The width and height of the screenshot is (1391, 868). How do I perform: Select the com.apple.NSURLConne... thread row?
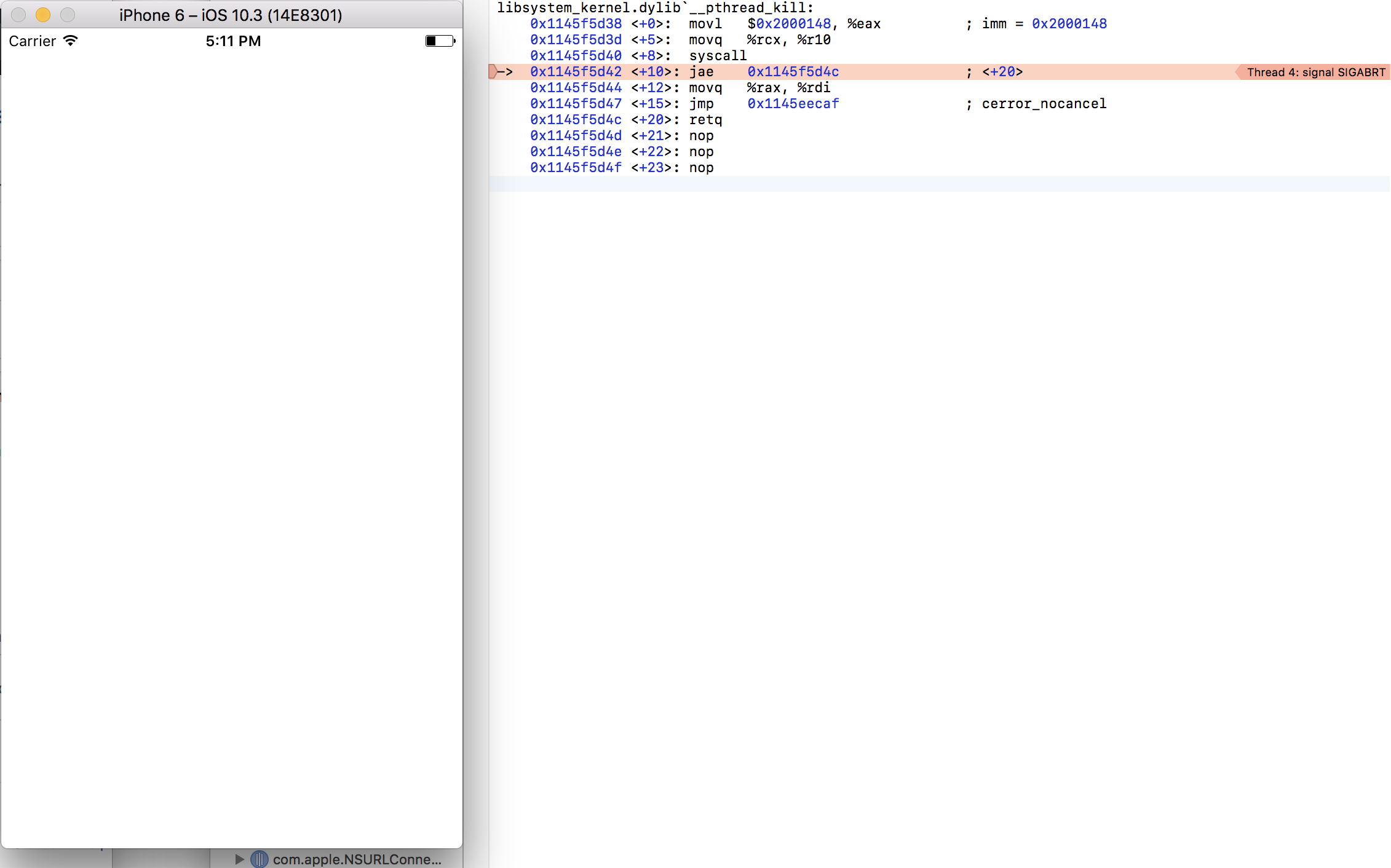[357, 859]
